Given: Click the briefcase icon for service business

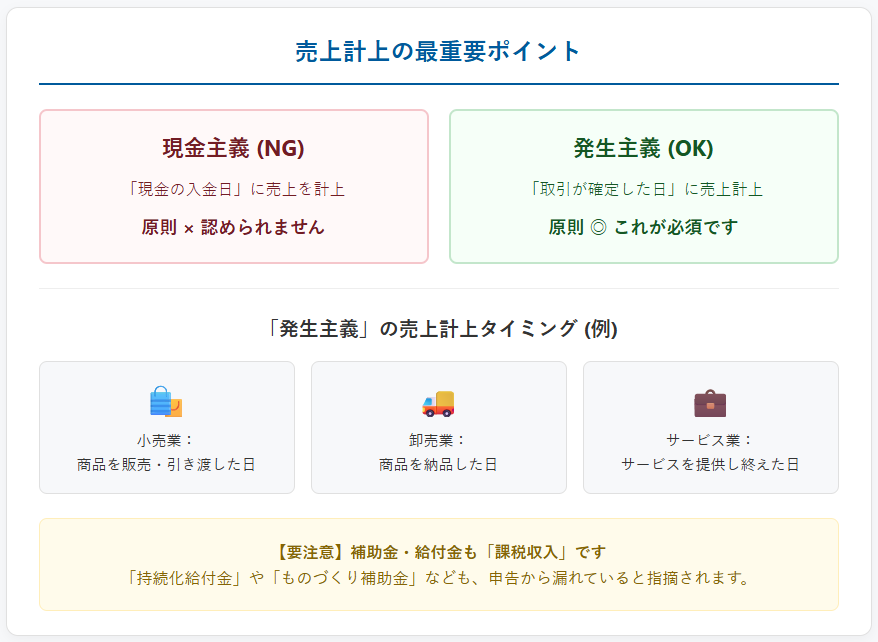Looking at the screenshot, I should click(x=710, y=403).
